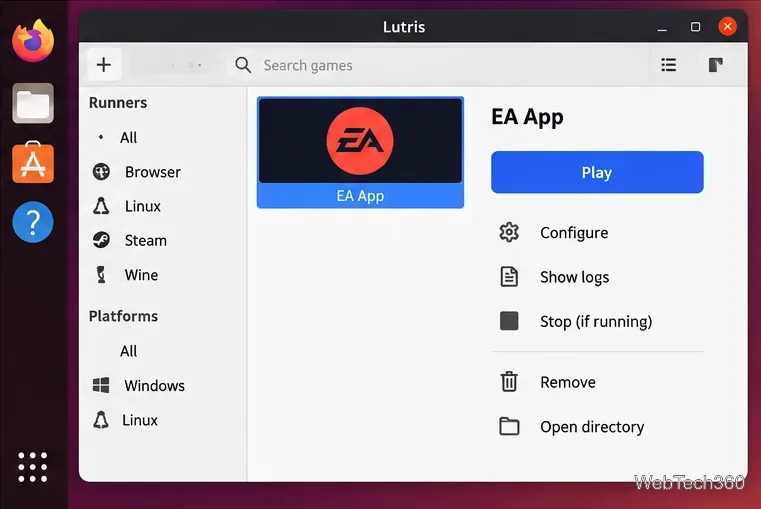Click the Platforms section header
761x509 pixels.
click(123, 316)
